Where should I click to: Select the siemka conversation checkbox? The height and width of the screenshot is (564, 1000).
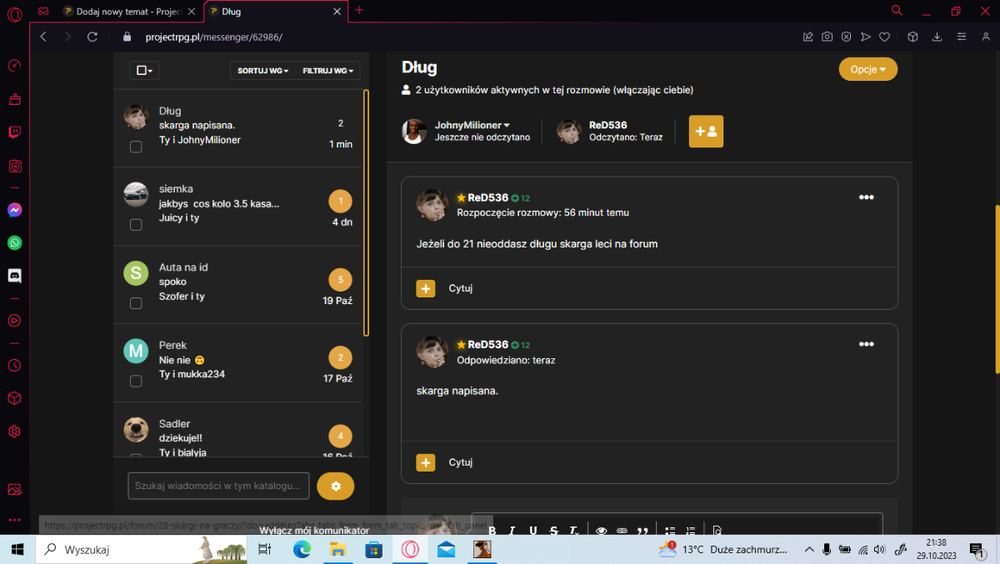pos(136,225)
